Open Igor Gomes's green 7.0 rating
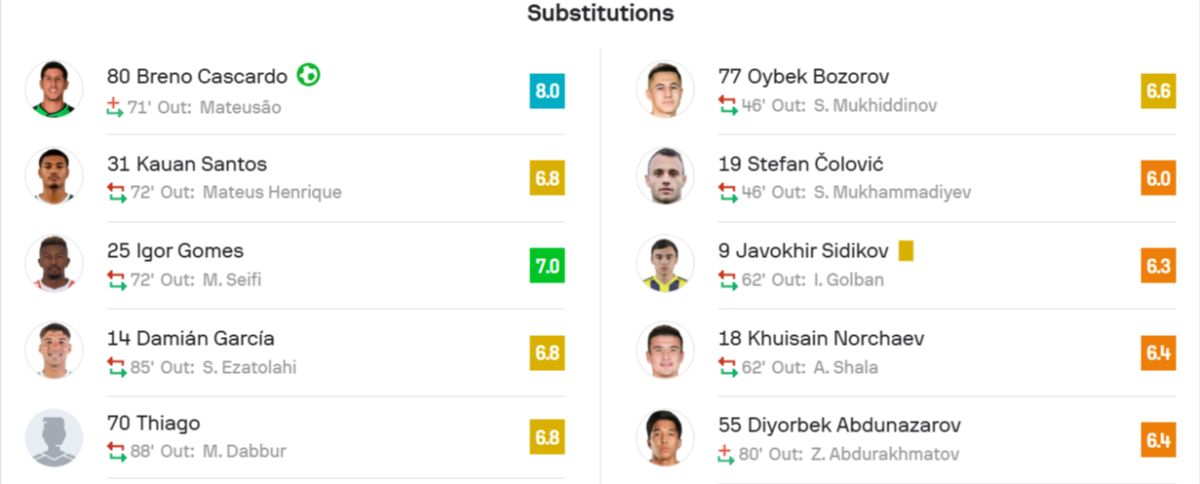 (x=547, y=265)
